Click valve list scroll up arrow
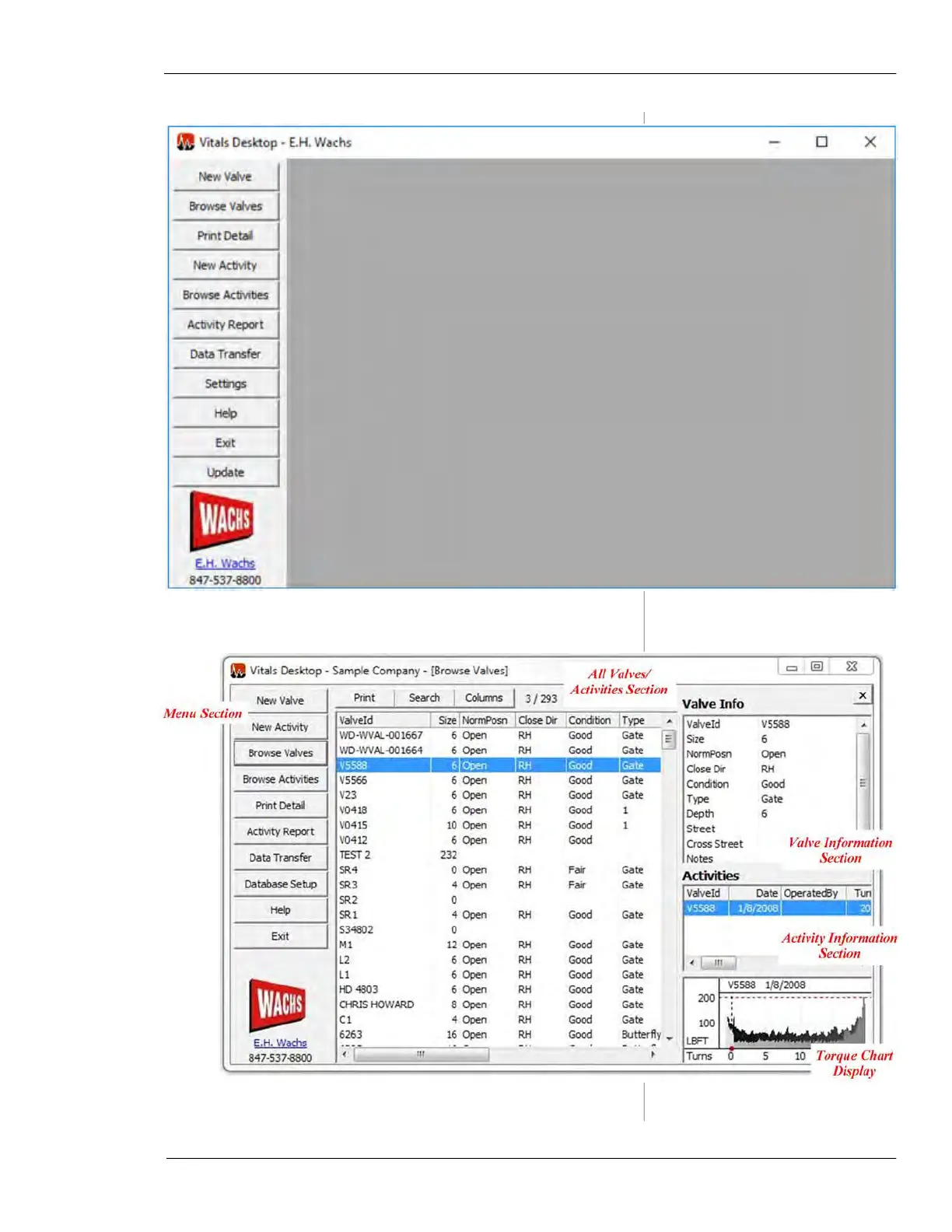 click(x=669, y=721)
